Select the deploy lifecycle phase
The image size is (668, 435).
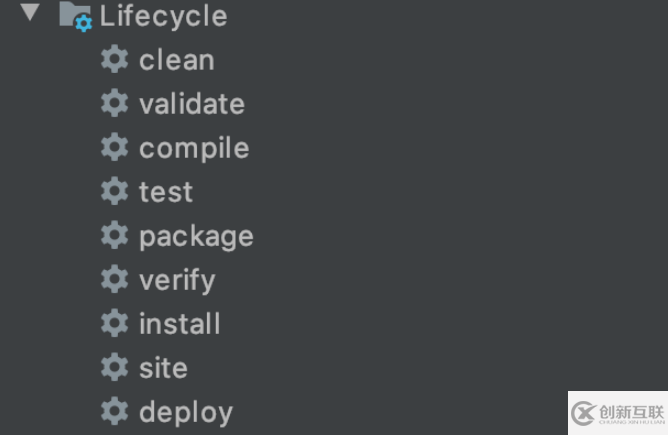pos(186,413)
